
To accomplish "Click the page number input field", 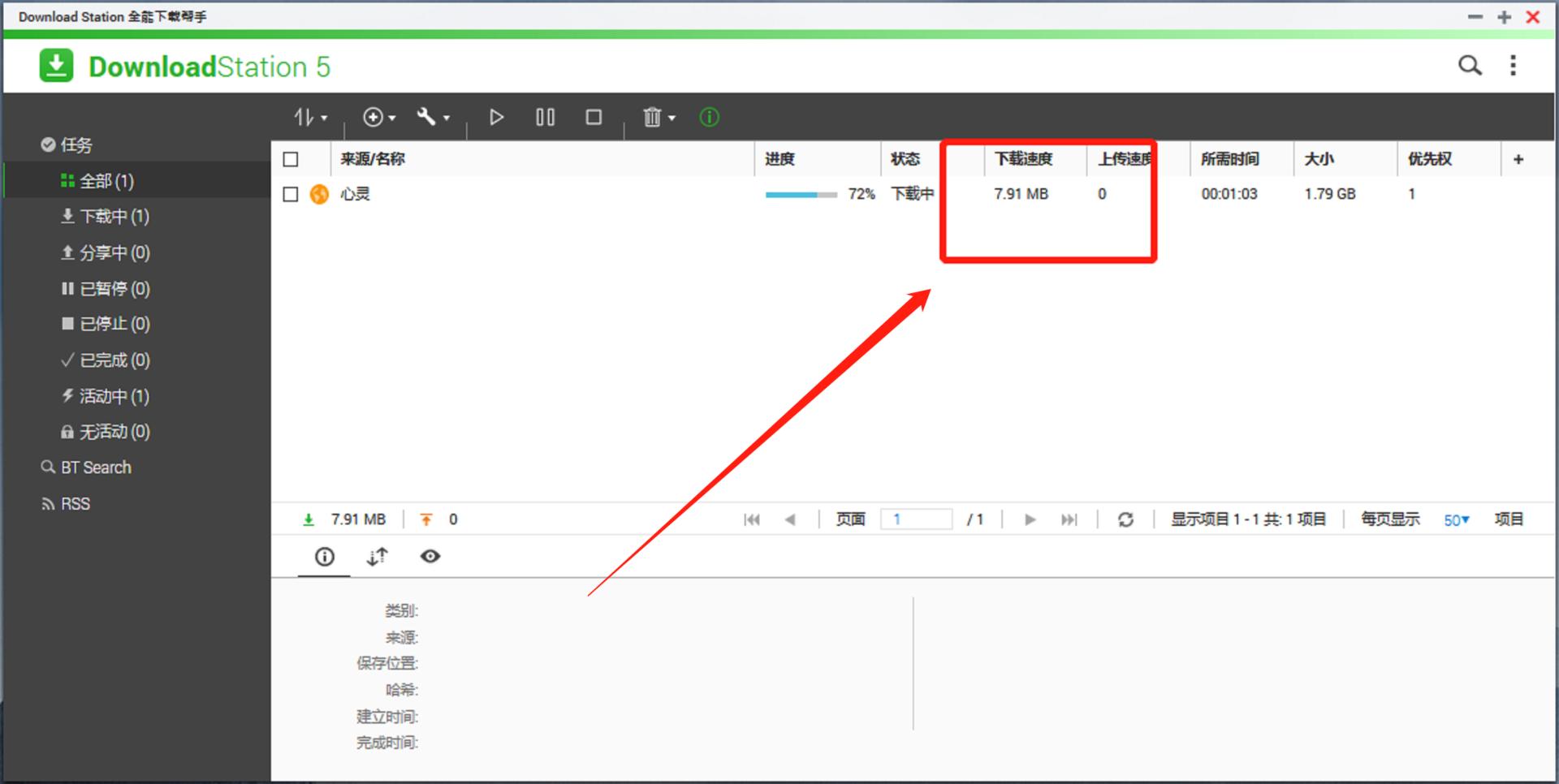I will (916, 519).
